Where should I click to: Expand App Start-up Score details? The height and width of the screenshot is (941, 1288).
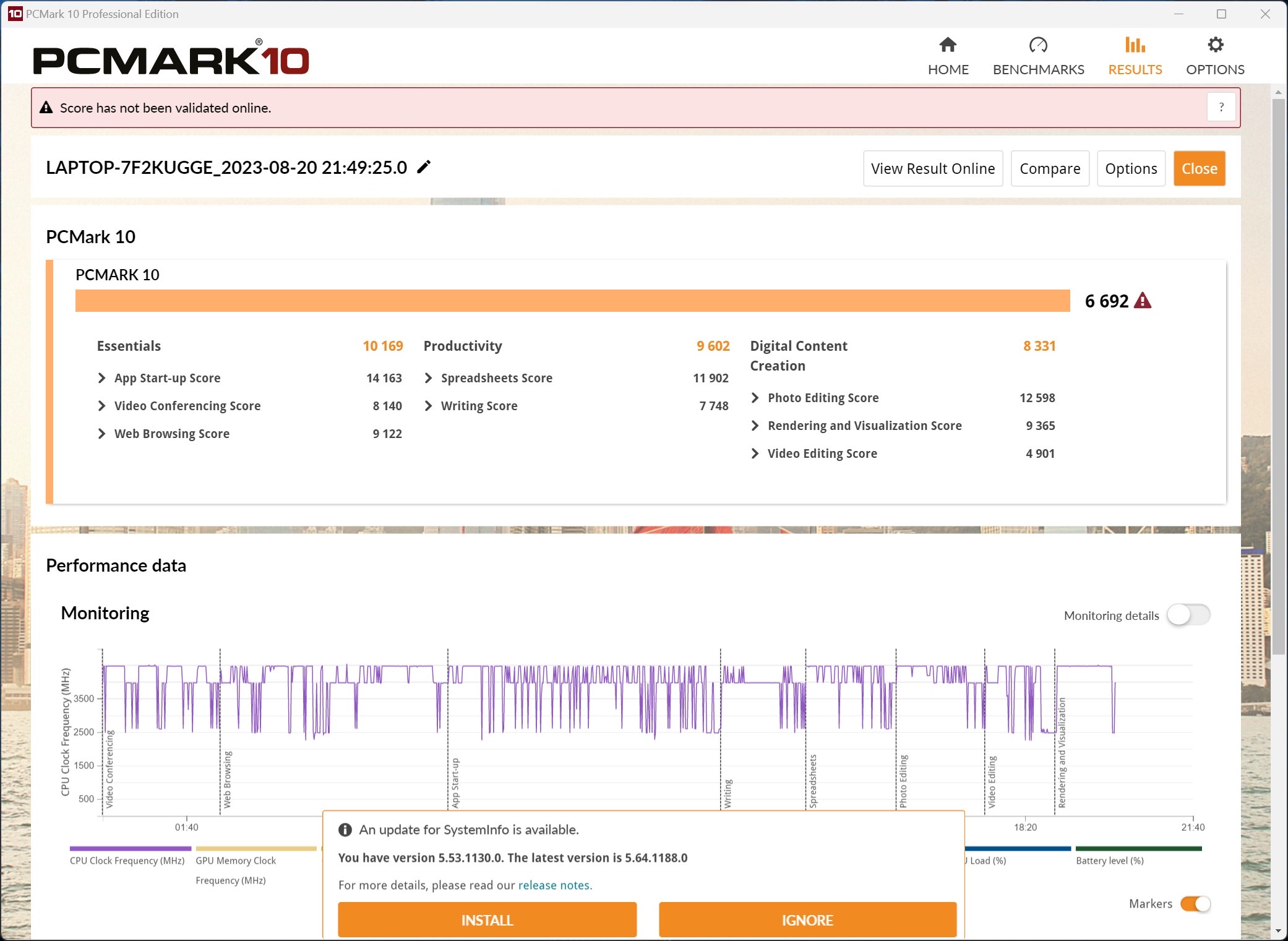101,378
